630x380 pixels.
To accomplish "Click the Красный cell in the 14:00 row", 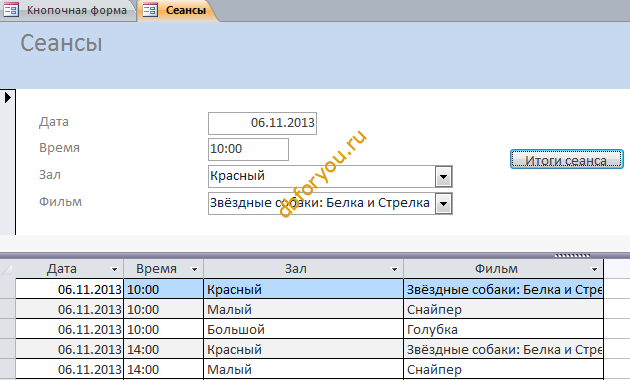I will 303,349.
